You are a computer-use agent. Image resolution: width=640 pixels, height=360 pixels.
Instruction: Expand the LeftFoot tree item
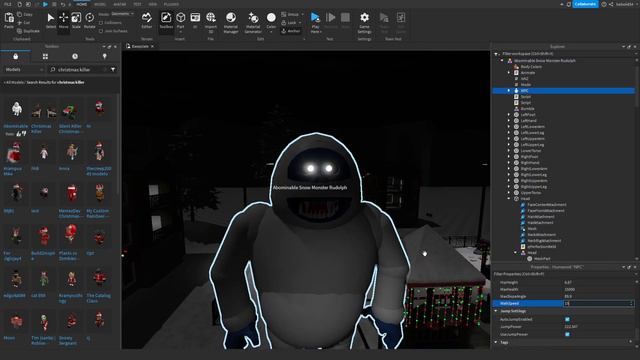pyautogui.click(x=509, y=115)
